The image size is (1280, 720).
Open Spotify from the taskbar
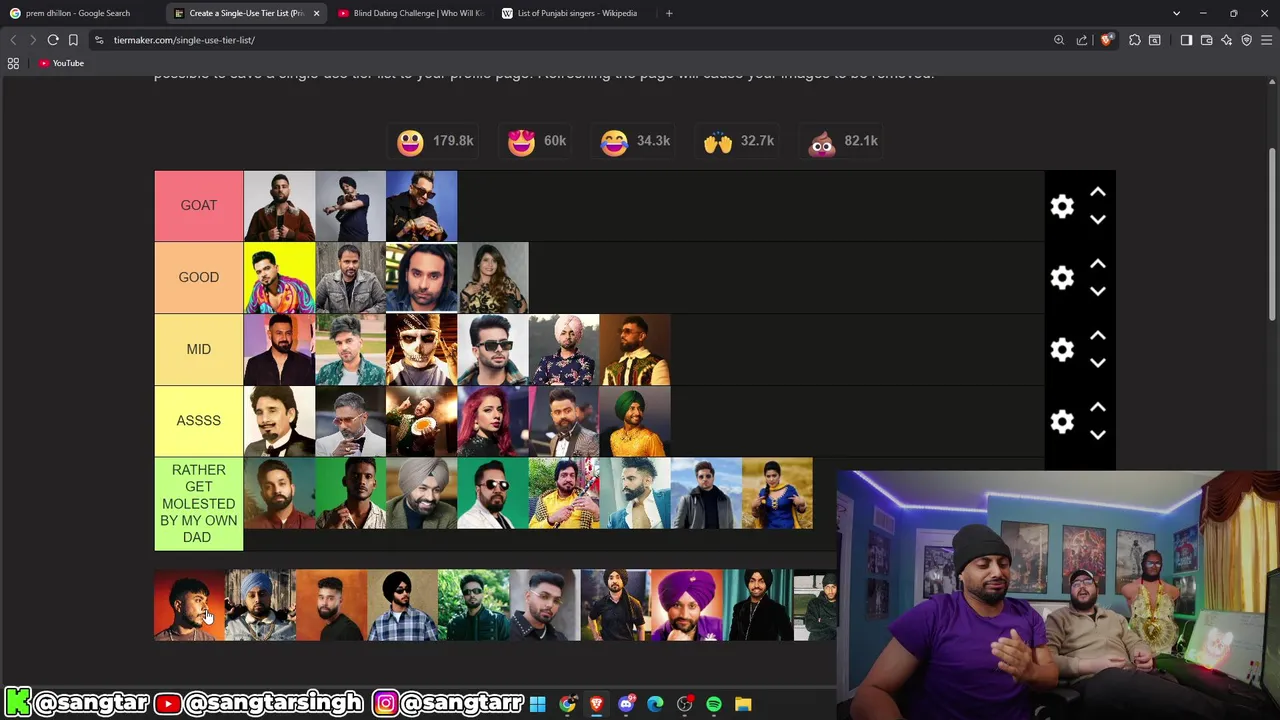pos(714,704)
